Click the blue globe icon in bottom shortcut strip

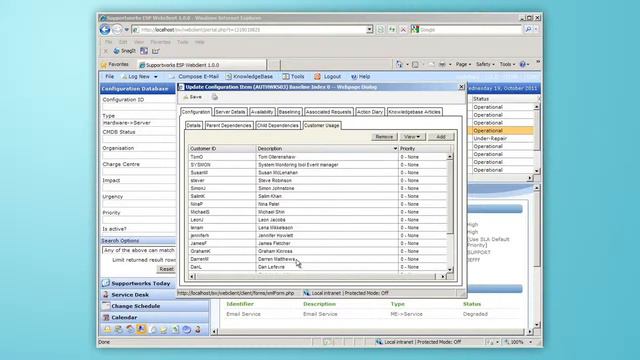pyautogui.click(x=187, y=329)
